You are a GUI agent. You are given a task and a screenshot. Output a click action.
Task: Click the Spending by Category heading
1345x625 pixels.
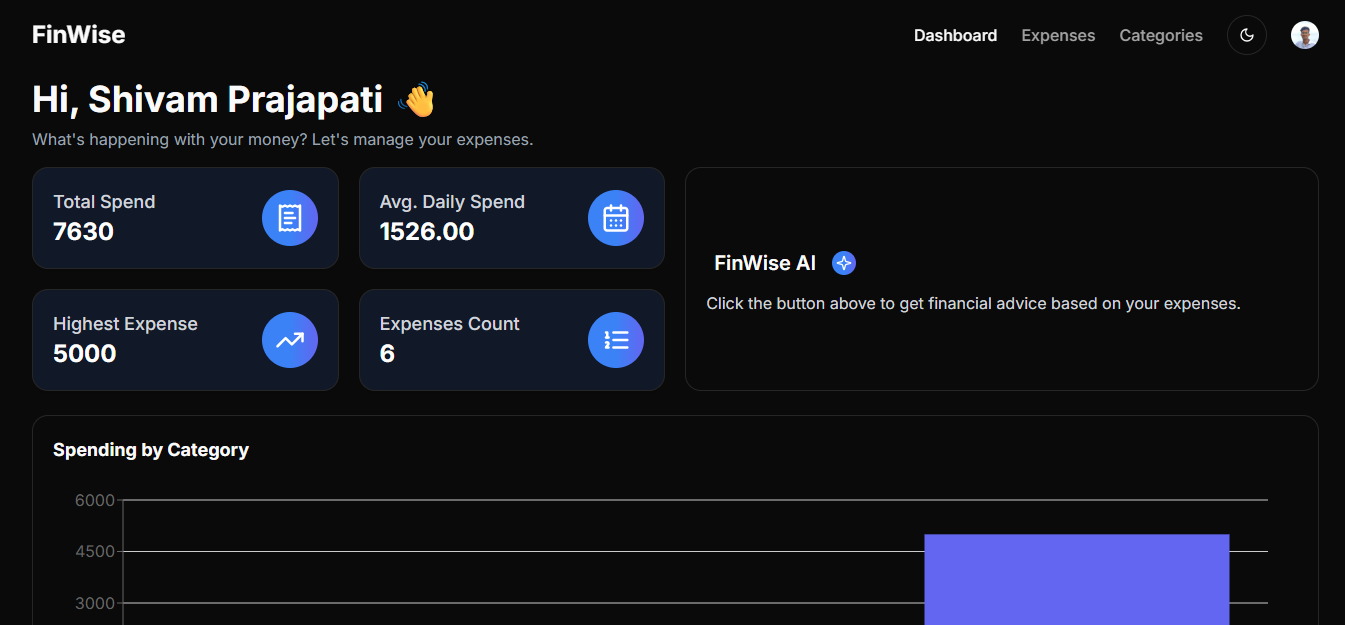(x=151, y=450)
